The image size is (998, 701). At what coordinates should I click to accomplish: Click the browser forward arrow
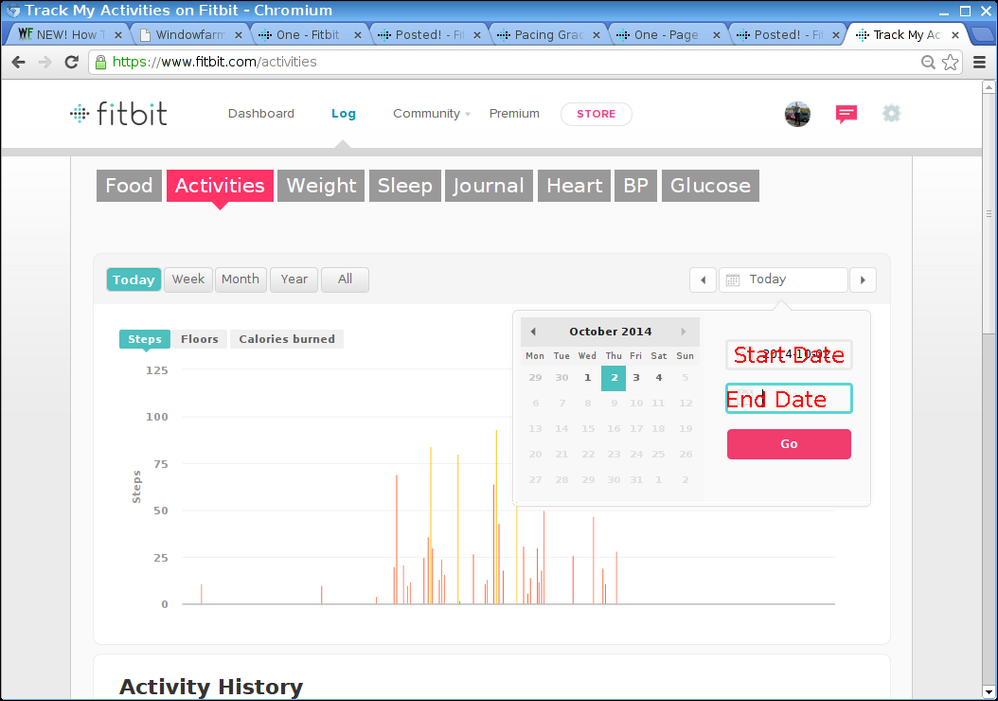pyautogui.click(x=45, y=62)
